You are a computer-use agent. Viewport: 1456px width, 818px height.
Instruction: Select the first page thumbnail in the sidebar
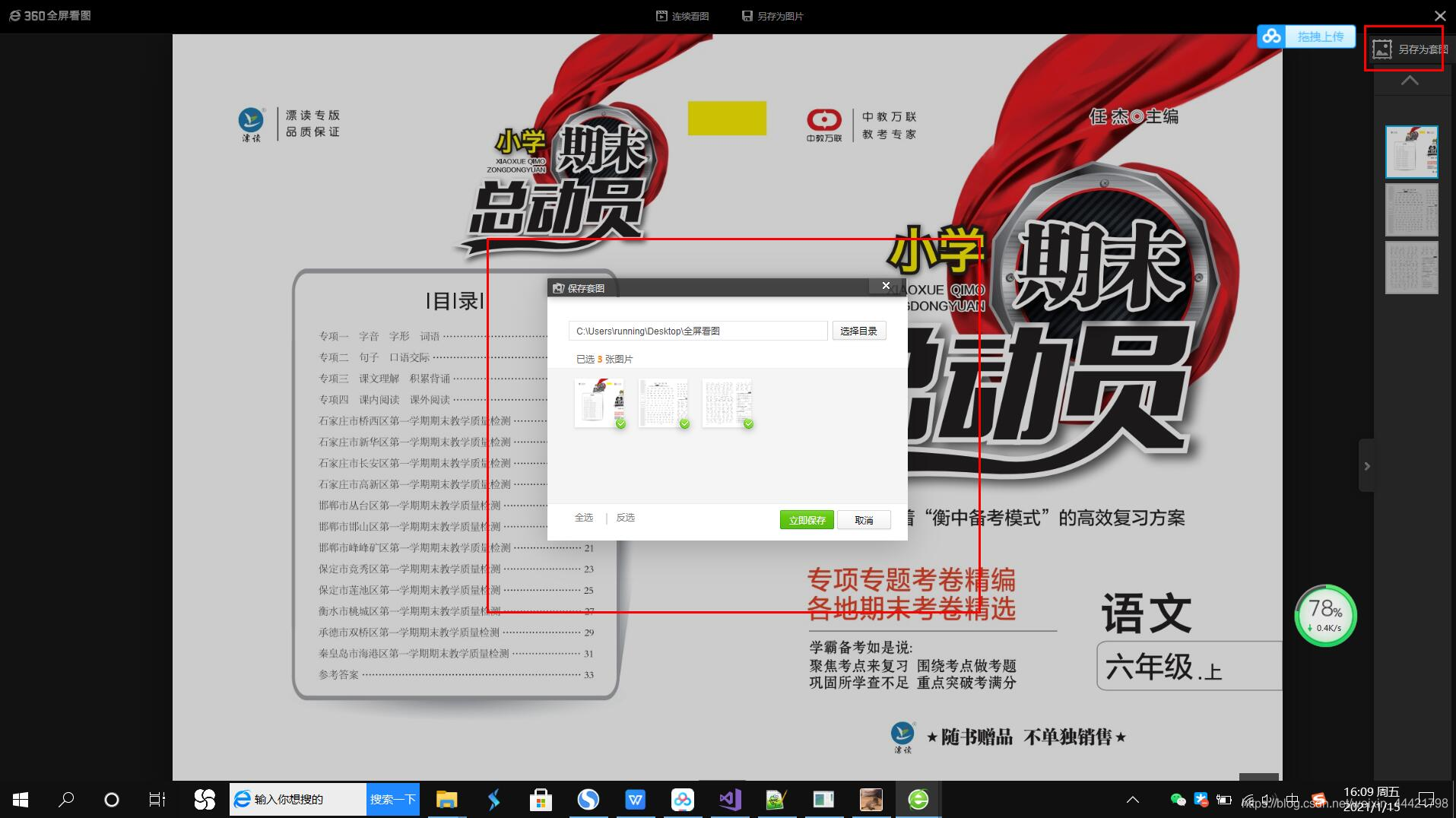click(x=1412, y=152)
